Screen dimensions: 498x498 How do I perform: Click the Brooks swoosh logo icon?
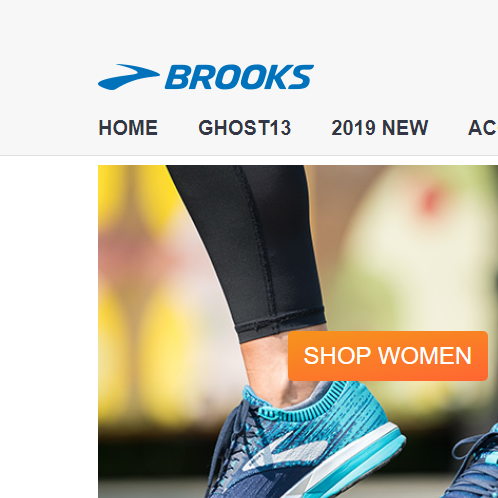point(129,77)
